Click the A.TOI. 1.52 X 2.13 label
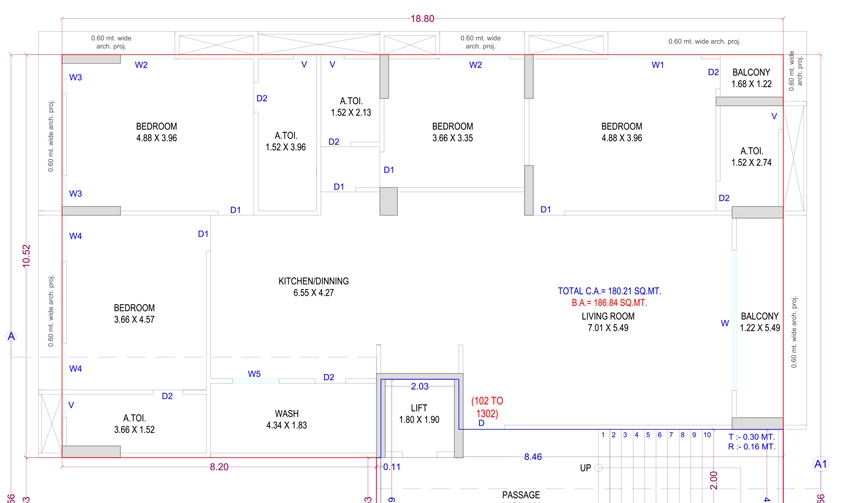The image size is (850, 503). 351,107
